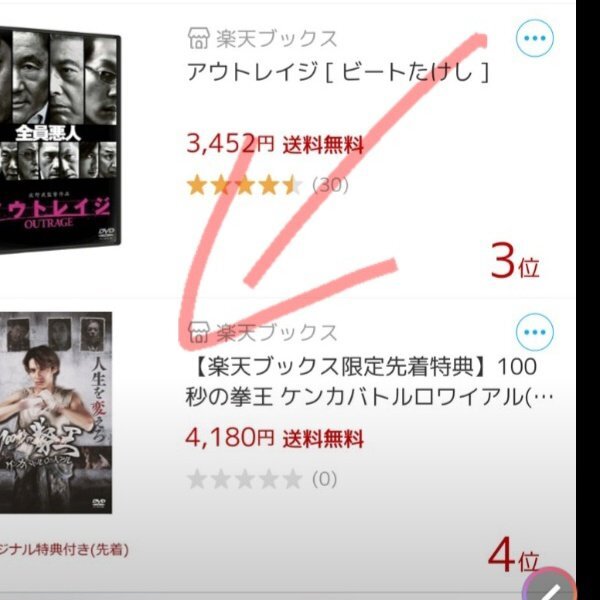Open the (0) reviews count
This screenshot has width=600, height=600.
pyautogui.click(x=324, y=479)
